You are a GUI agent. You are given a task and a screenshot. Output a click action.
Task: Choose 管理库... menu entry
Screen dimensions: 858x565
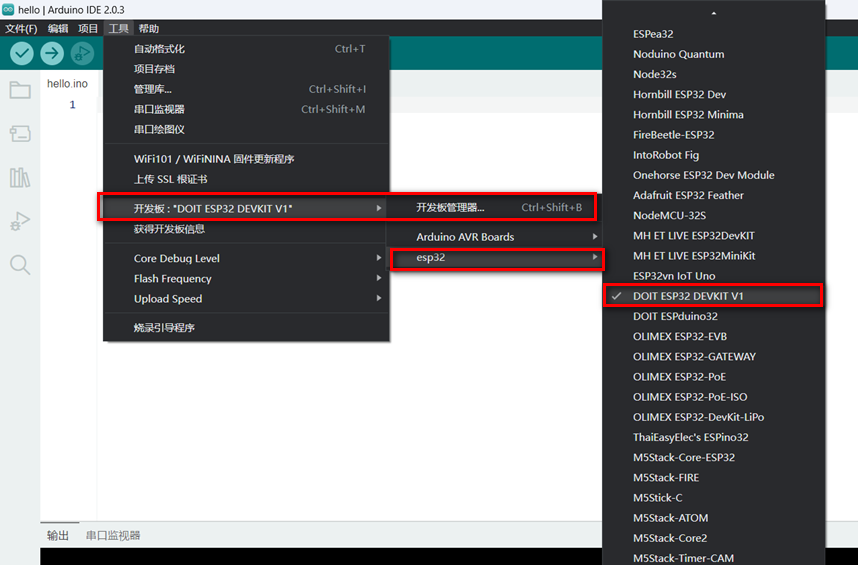coord(246,89)
